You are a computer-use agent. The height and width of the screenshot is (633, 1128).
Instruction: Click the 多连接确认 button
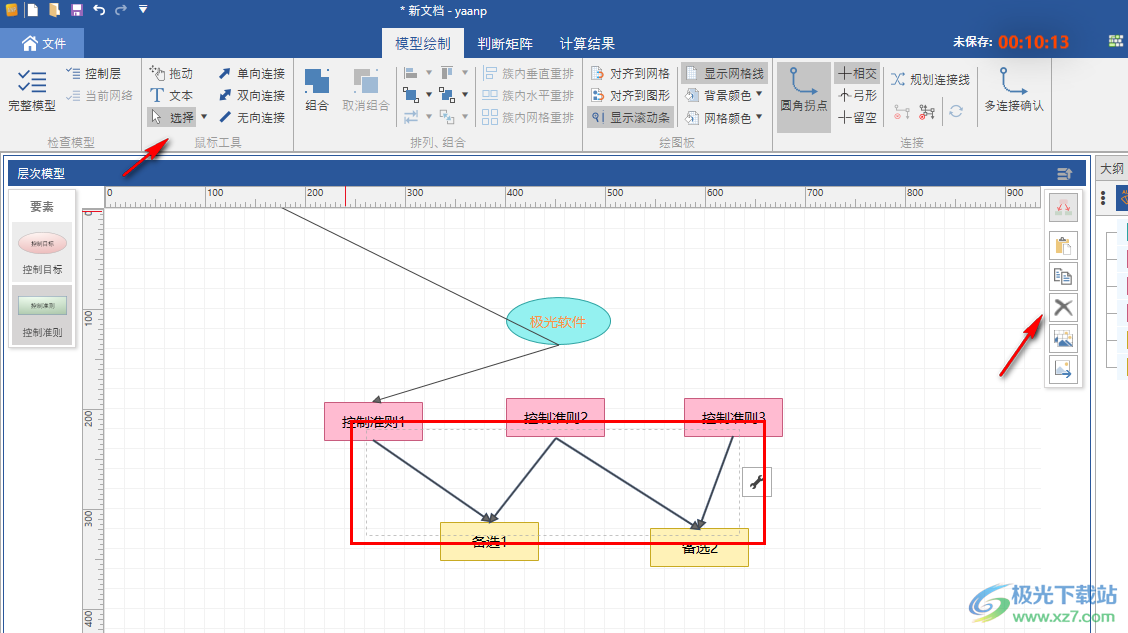coord(1014,90)
